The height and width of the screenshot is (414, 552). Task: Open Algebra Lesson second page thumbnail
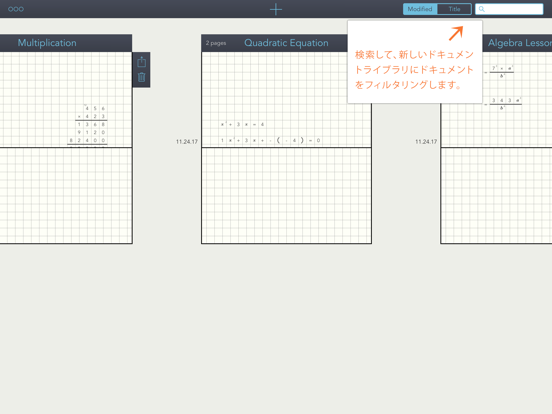click(496, 195)
